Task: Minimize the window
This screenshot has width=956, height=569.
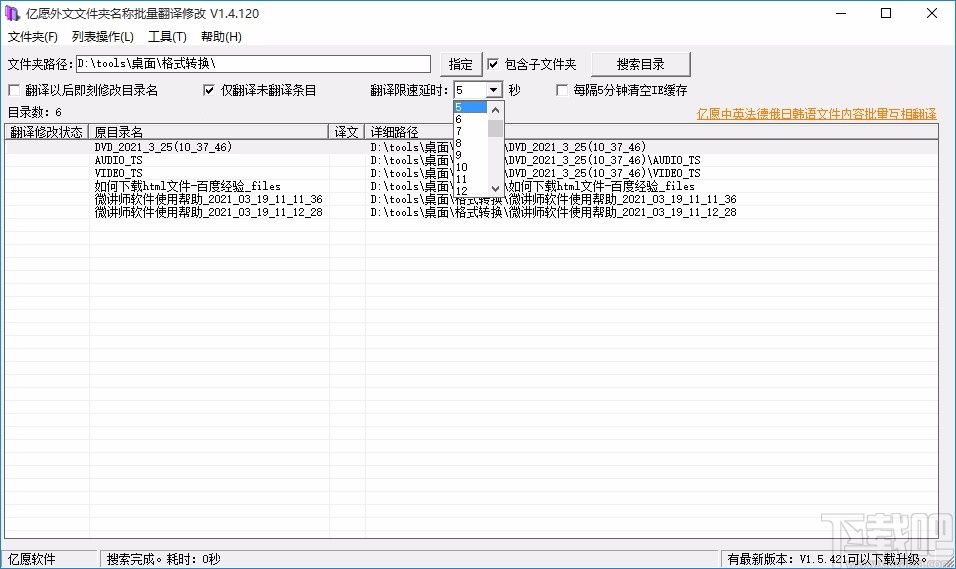Action: tap(841, 13)
